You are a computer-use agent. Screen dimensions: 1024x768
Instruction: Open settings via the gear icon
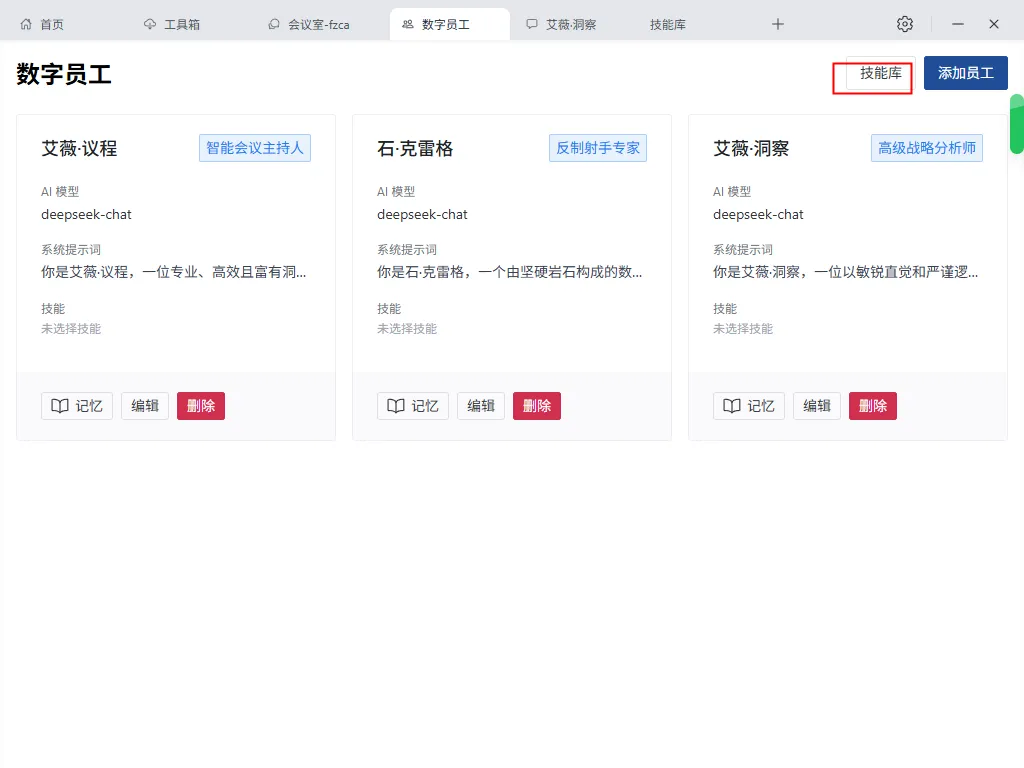(x=905, y=23)
